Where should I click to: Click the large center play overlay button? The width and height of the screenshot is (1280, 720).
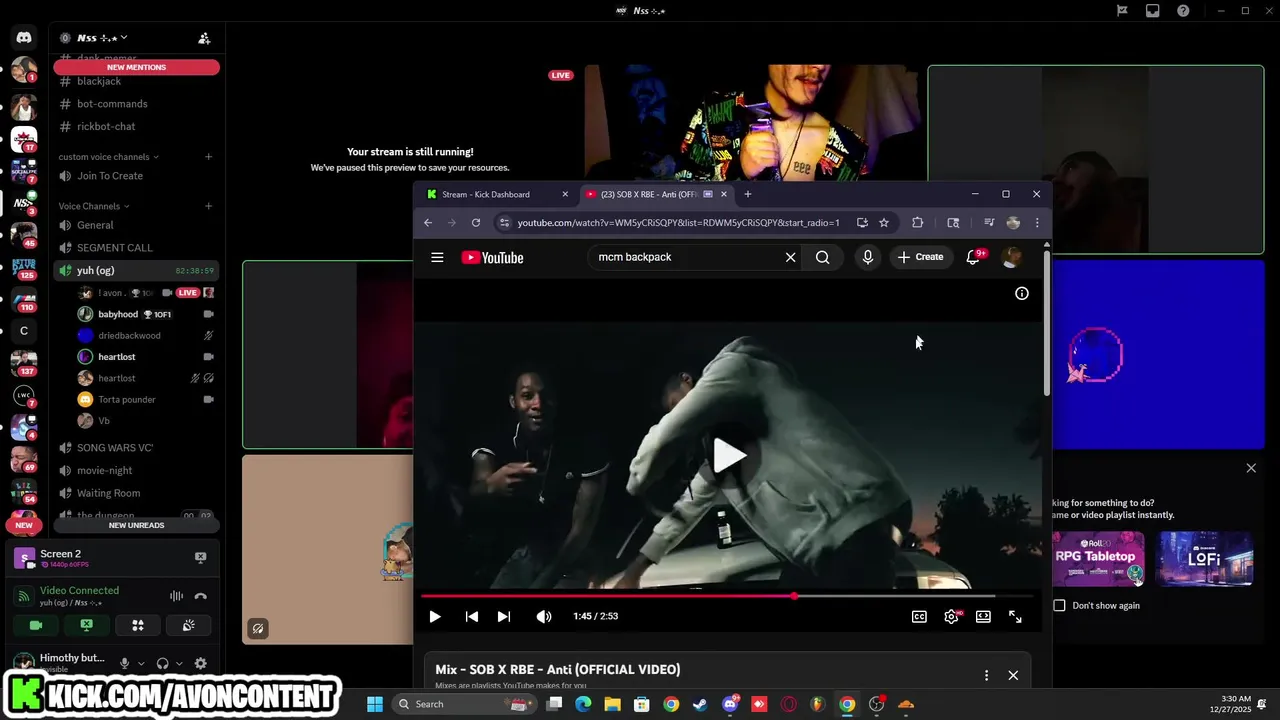coord(729,456)
